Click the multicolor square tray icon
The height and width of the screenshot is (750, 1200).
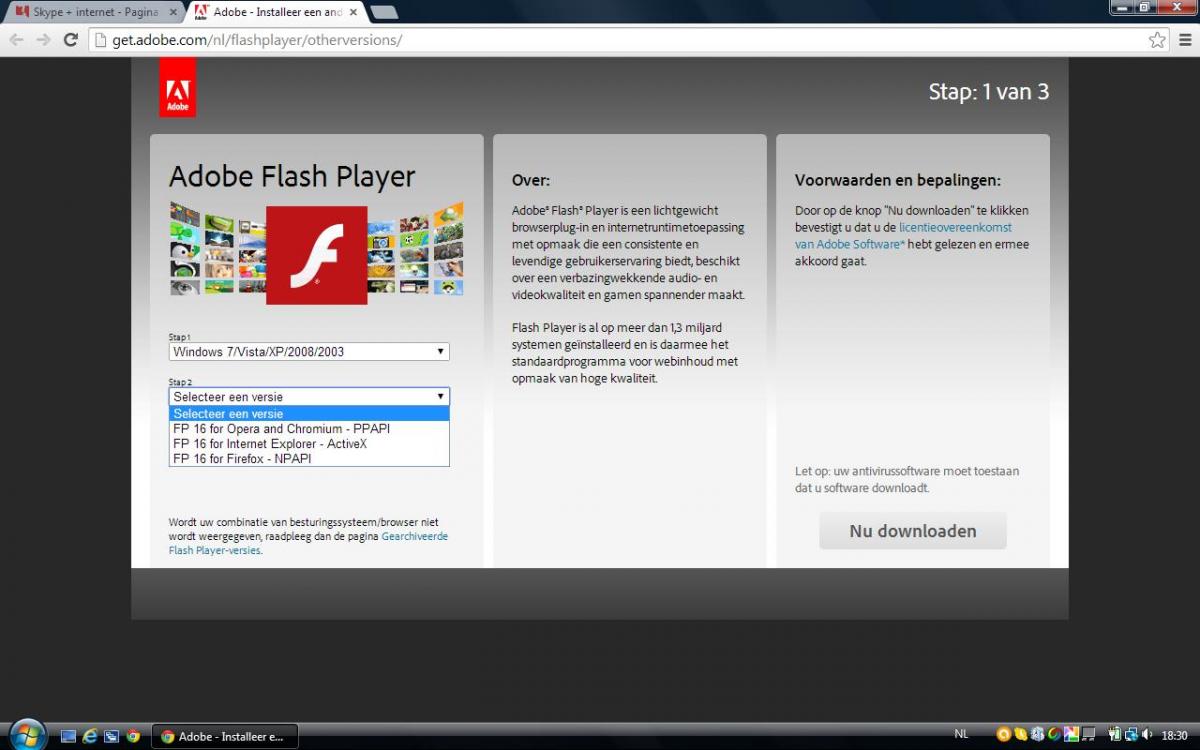[1072, 734]
